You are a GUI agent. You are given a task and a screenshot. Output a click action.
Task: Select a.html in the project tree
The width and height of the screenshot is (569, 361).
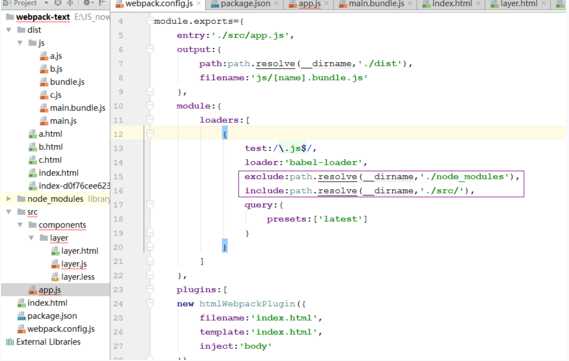[x=50, y=134]
